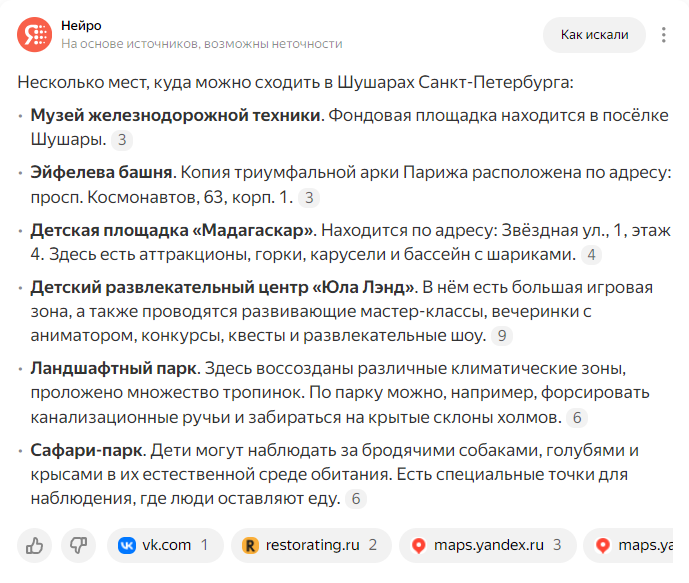Viewport: 689px width, 583px height.
Task: Click the restorating.ru R icon
Action: pyautogui.click(x=250, y=546)
